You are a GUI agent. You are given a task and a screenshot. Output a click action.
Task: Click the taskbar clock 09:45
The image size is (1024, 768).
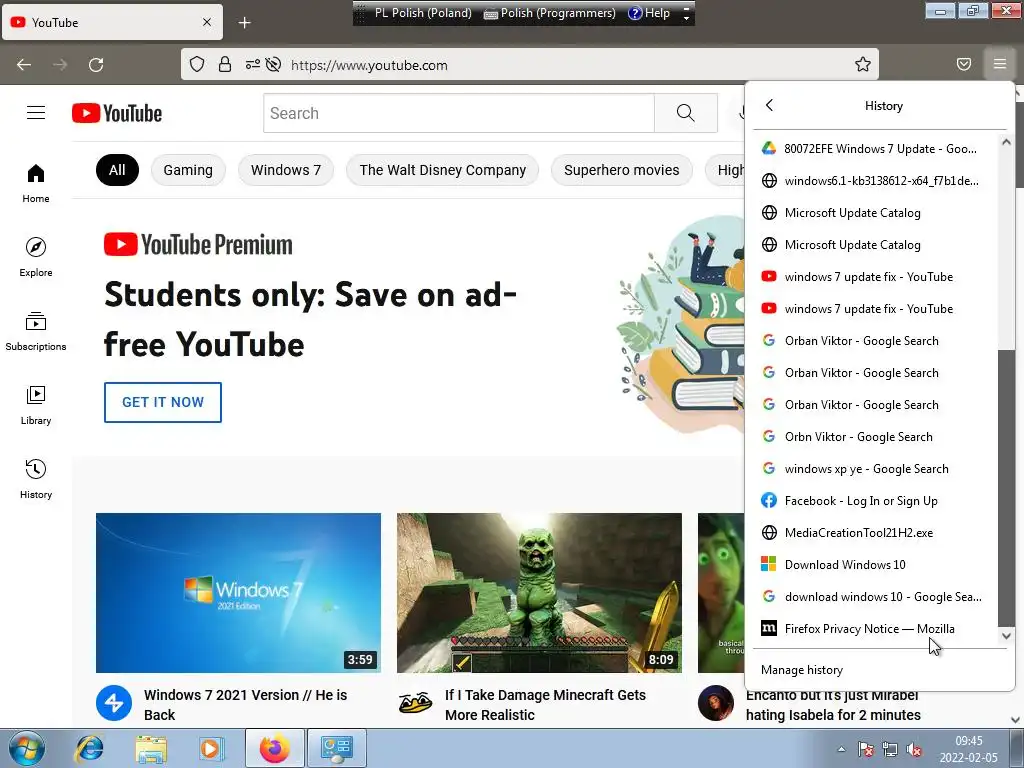(968, 741)
